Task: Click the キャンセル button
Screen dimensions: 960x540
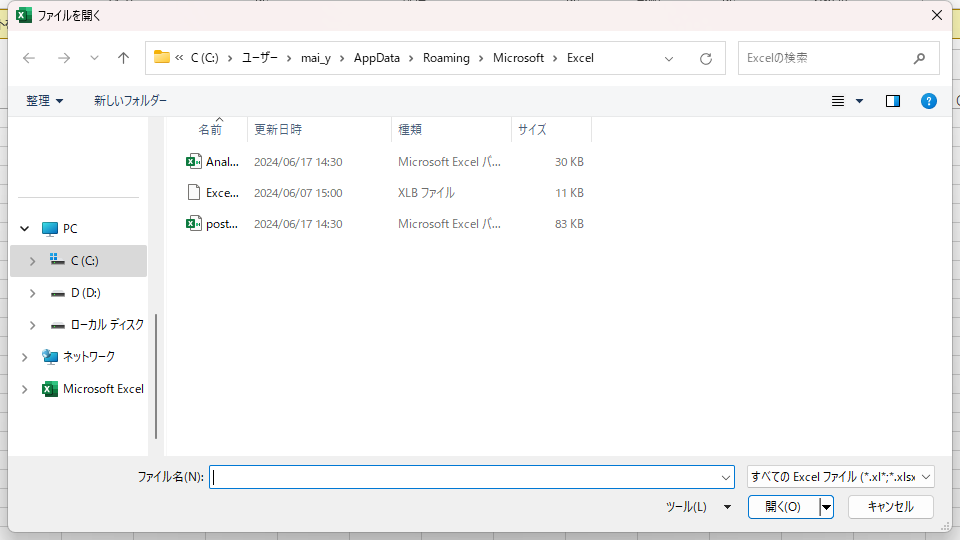Action: 891,507
